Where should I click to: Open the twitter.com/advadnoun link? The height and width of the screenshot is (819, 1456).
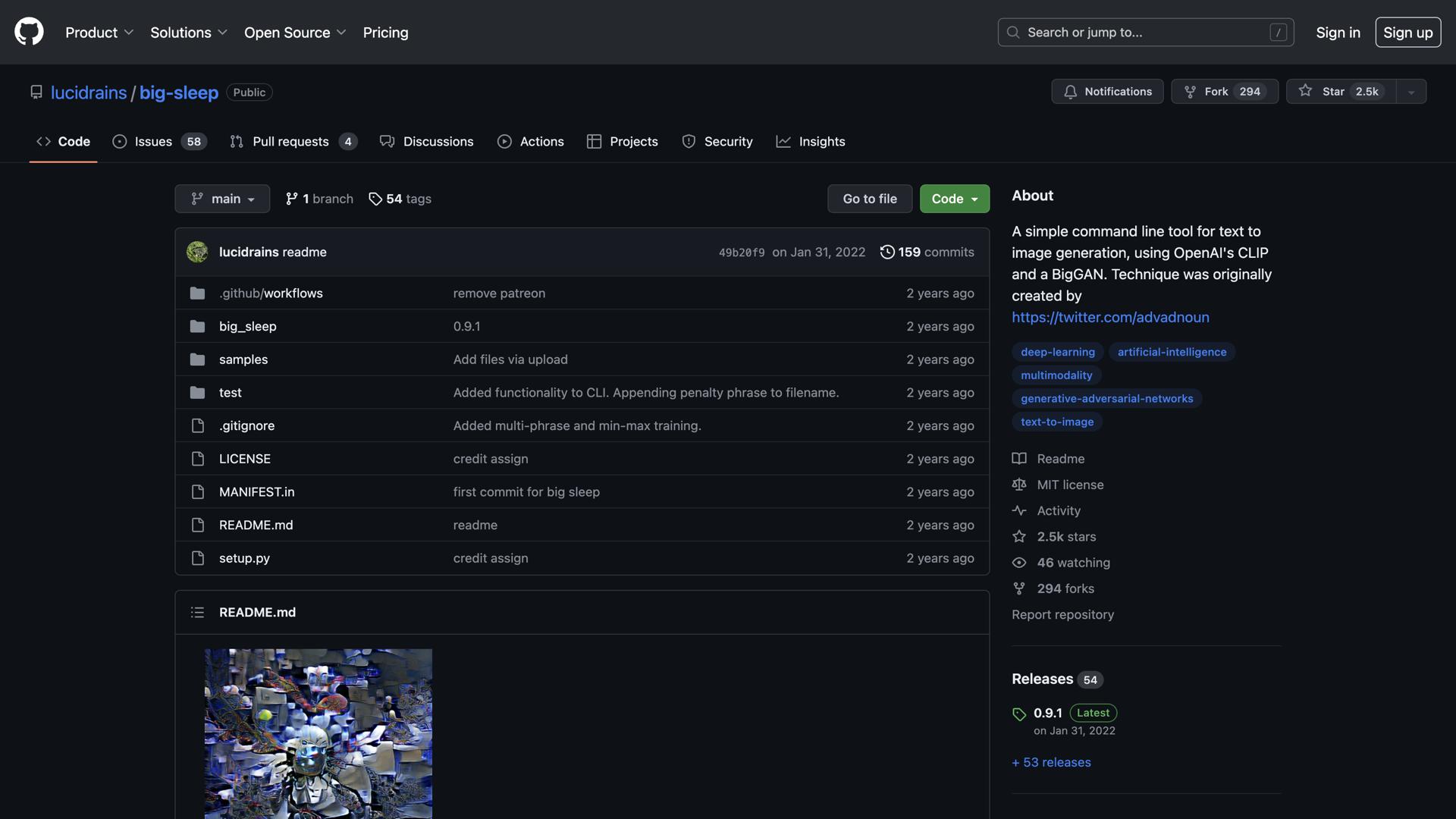tap(1109, 317)
